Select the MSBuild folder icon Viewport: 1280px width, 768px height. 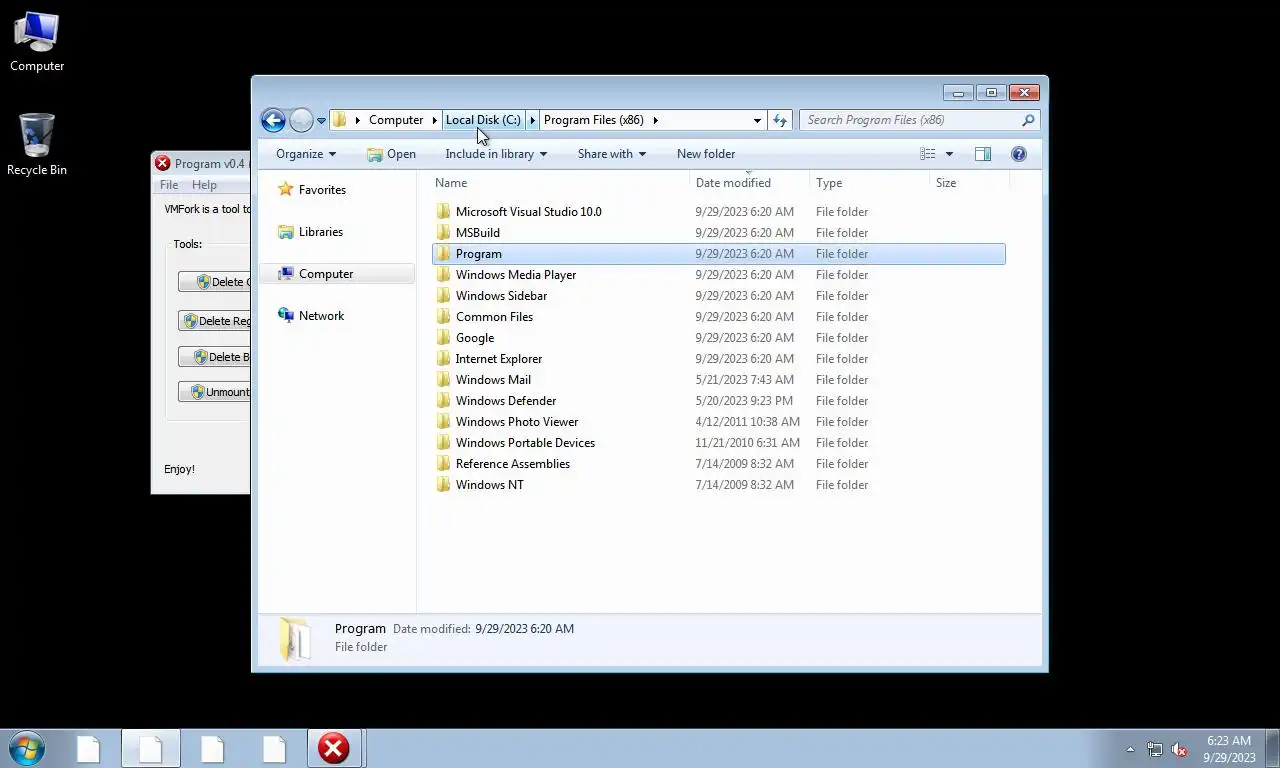click(444, 233)
